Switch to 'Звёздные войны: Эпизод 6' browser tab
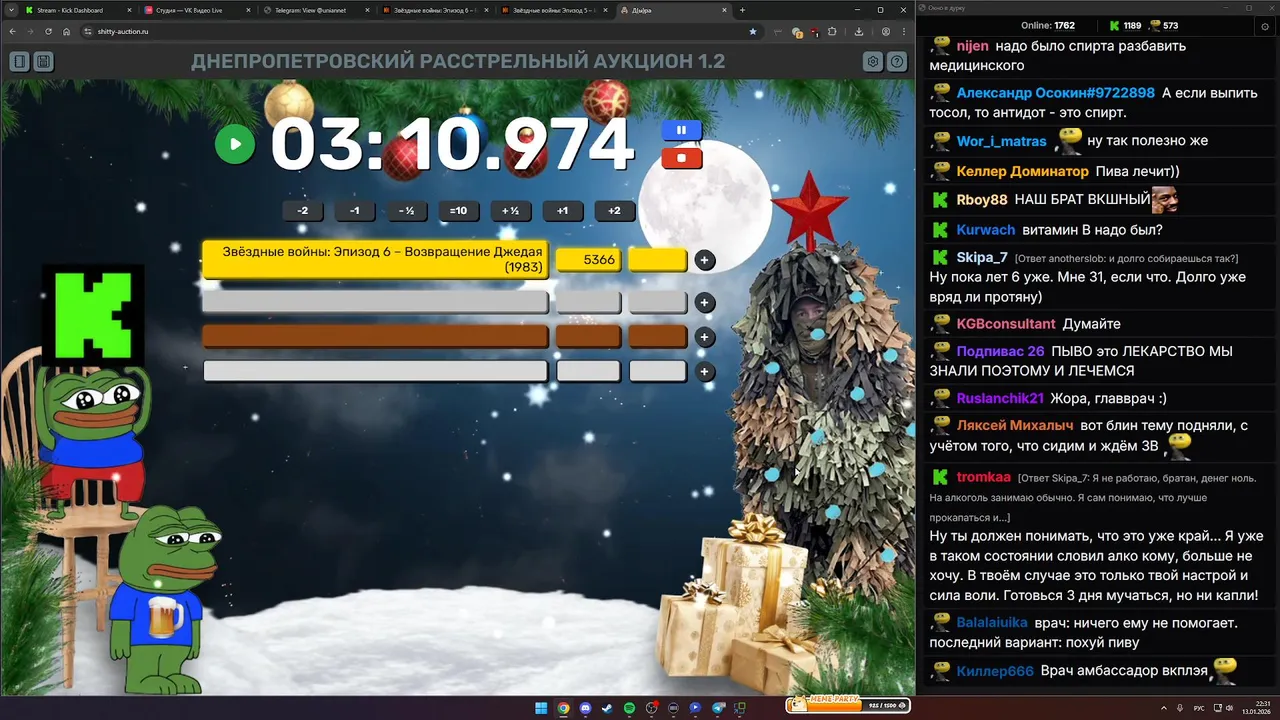This screenshot has height=720, width=1280. 433,10
